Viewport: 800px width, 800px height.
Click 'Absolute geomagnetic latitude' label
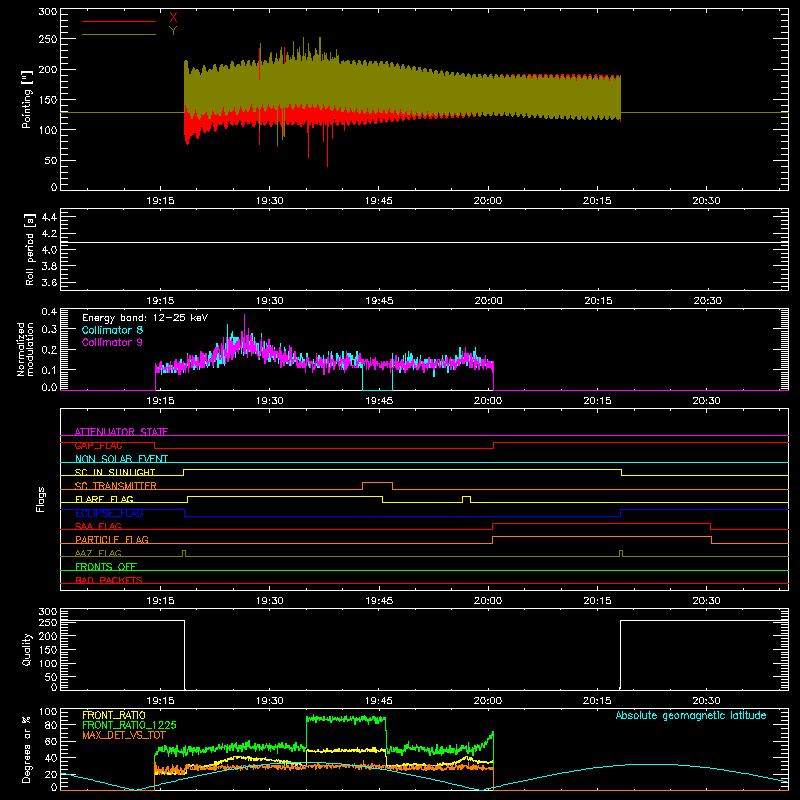pyautogui.click(x=691, y=715)
